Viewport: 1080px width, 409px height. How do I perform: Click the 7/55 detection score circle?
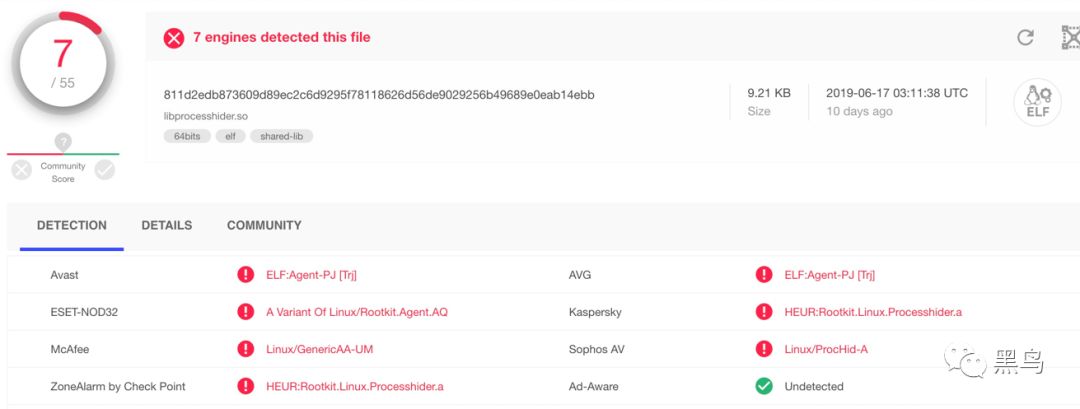[x=63, y=62]
